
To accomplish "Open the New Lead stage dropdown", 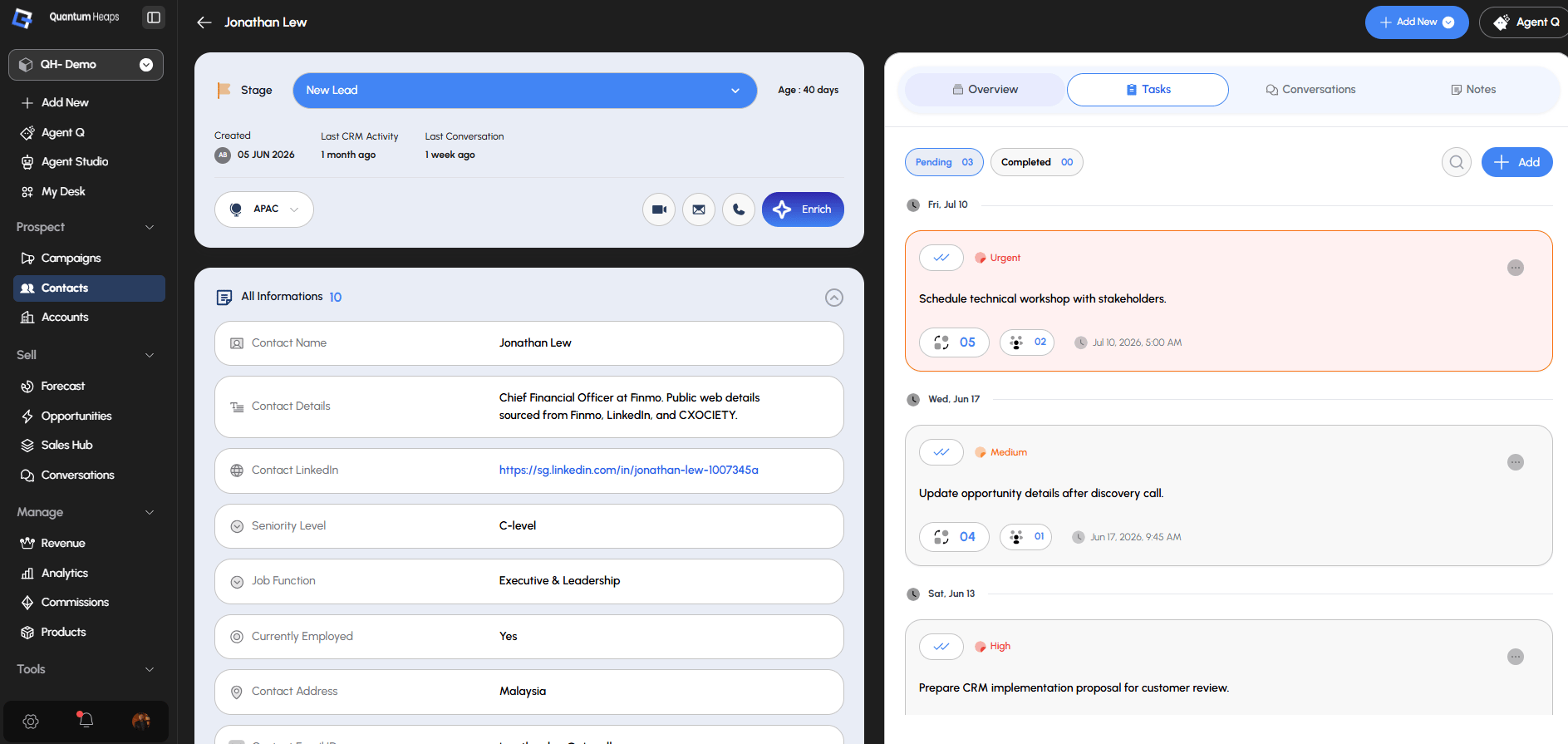I will click(x=525, y=91).
